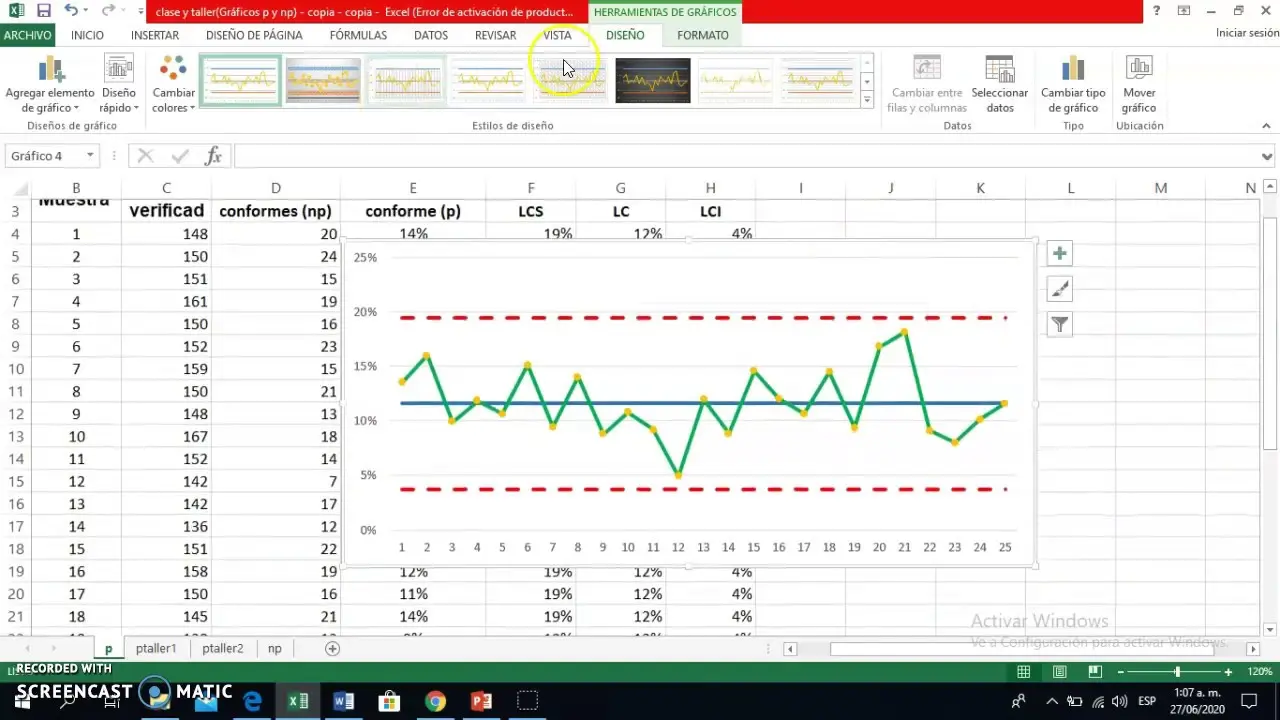
Task: Click the zoom slider handle
Action: (x=1177, y=672)
